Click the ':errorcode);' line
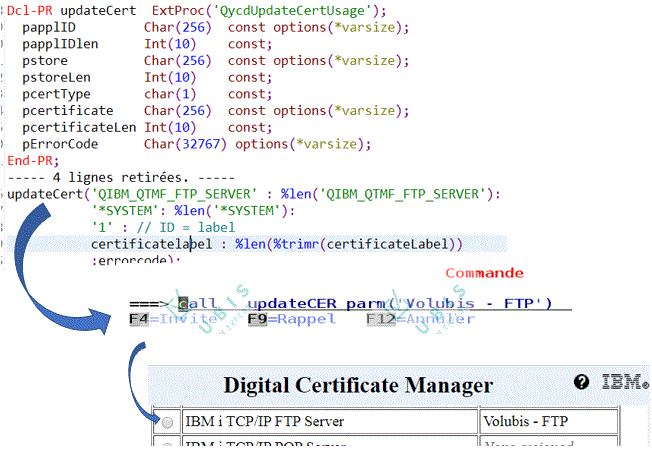The width and height of the screenshot is (652, 452). [x=136, y=261]
